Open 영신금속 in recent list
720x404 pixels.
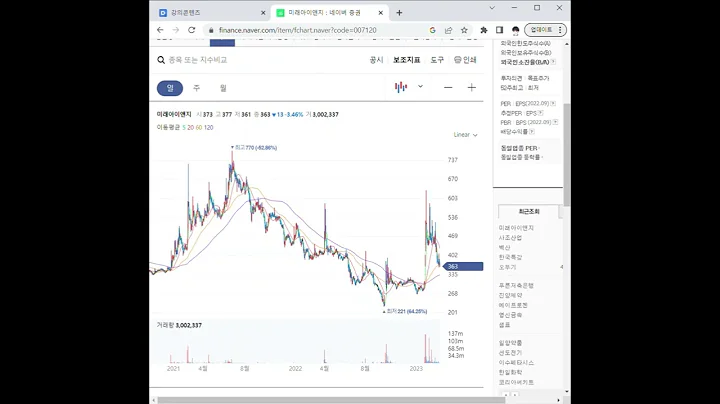tap(510, 315)
